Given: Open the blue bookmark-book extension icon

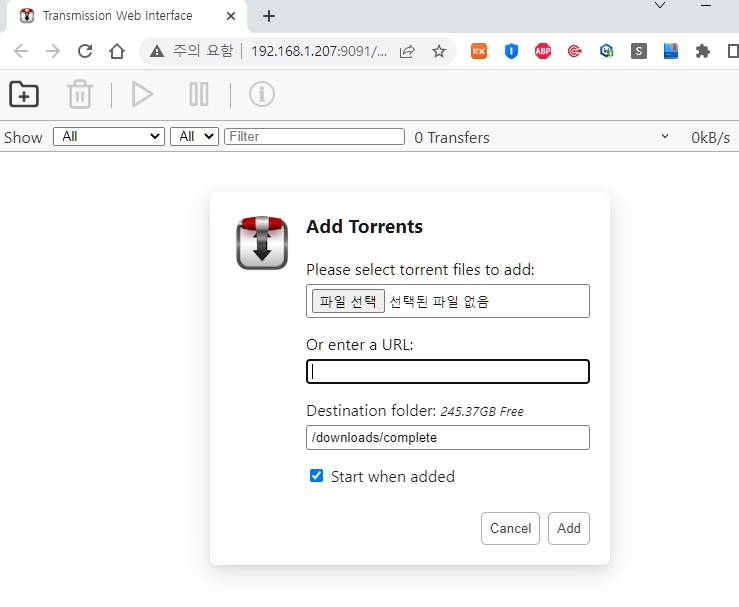Looking at the screenshot, I should point(671,51).
